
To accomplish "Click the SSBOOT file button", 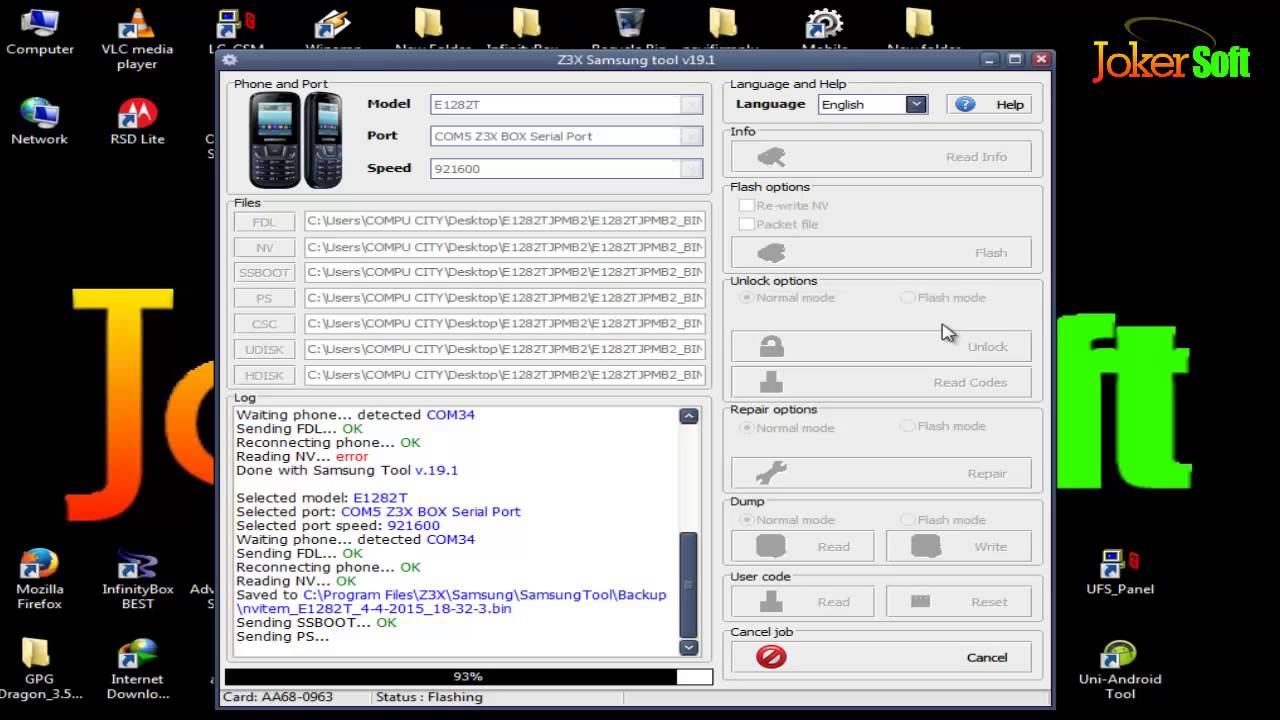I will click(x=264, y=272).
